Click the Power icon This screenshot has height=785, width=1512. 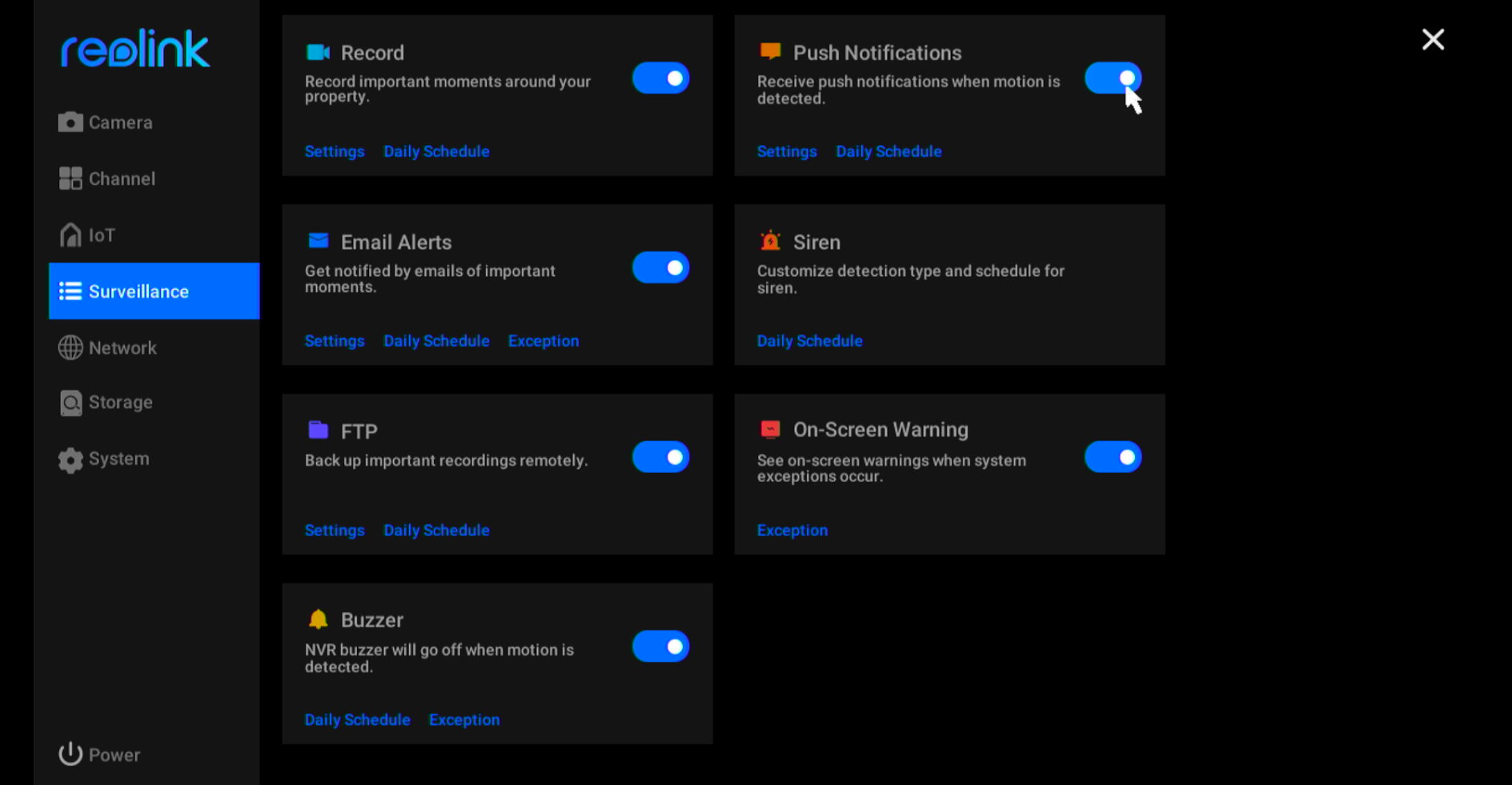point(70,754)
